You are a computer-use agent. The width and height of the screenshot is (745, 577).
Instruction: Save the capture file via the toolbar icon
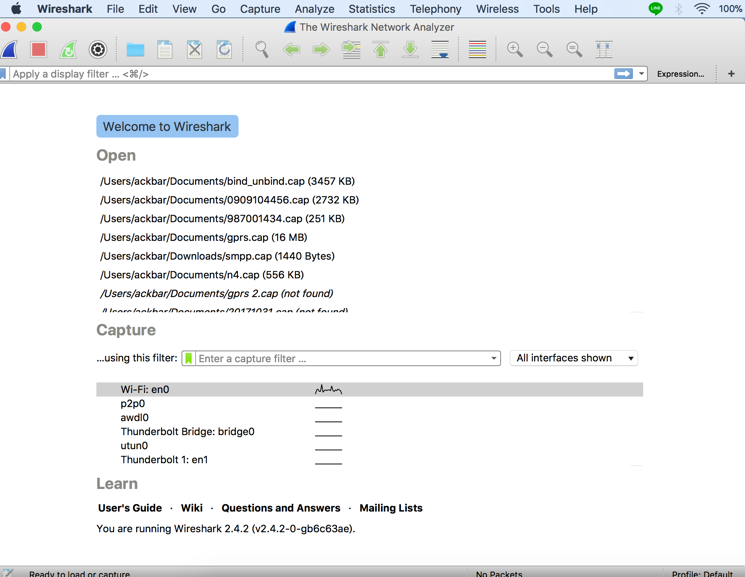tap(165, 49)
